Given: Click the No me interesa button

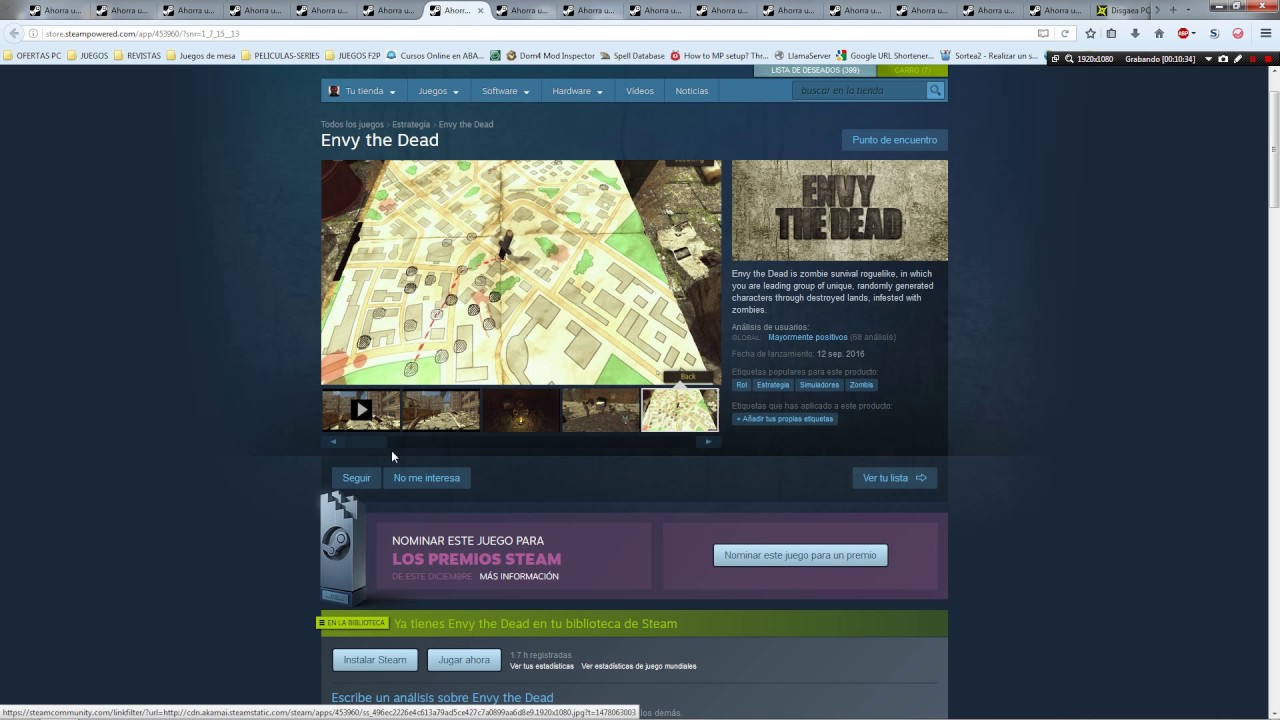Looking at the screenshot, I should pos(427,478).
